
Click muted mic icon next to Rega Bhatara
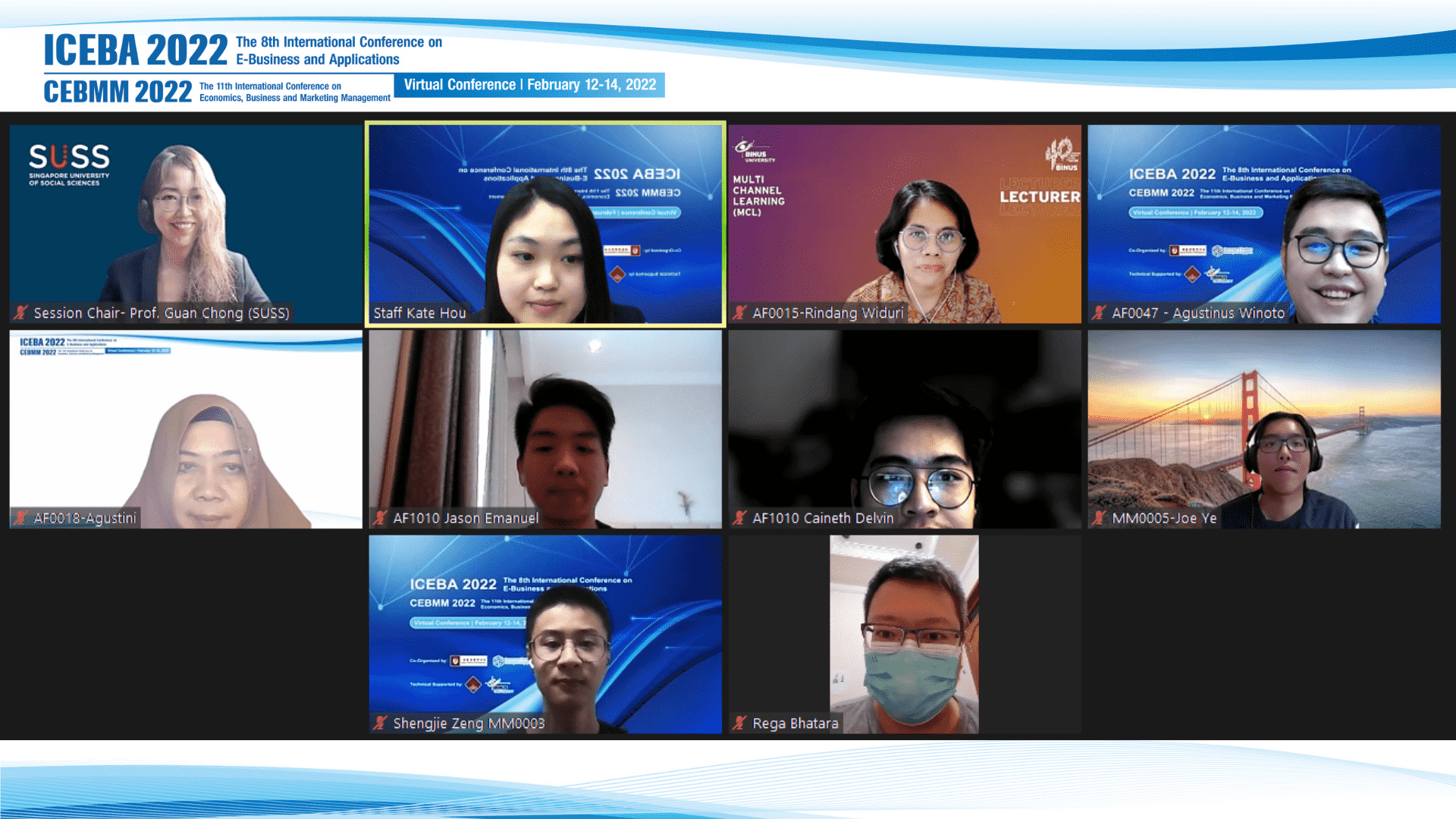coord(740,723)
